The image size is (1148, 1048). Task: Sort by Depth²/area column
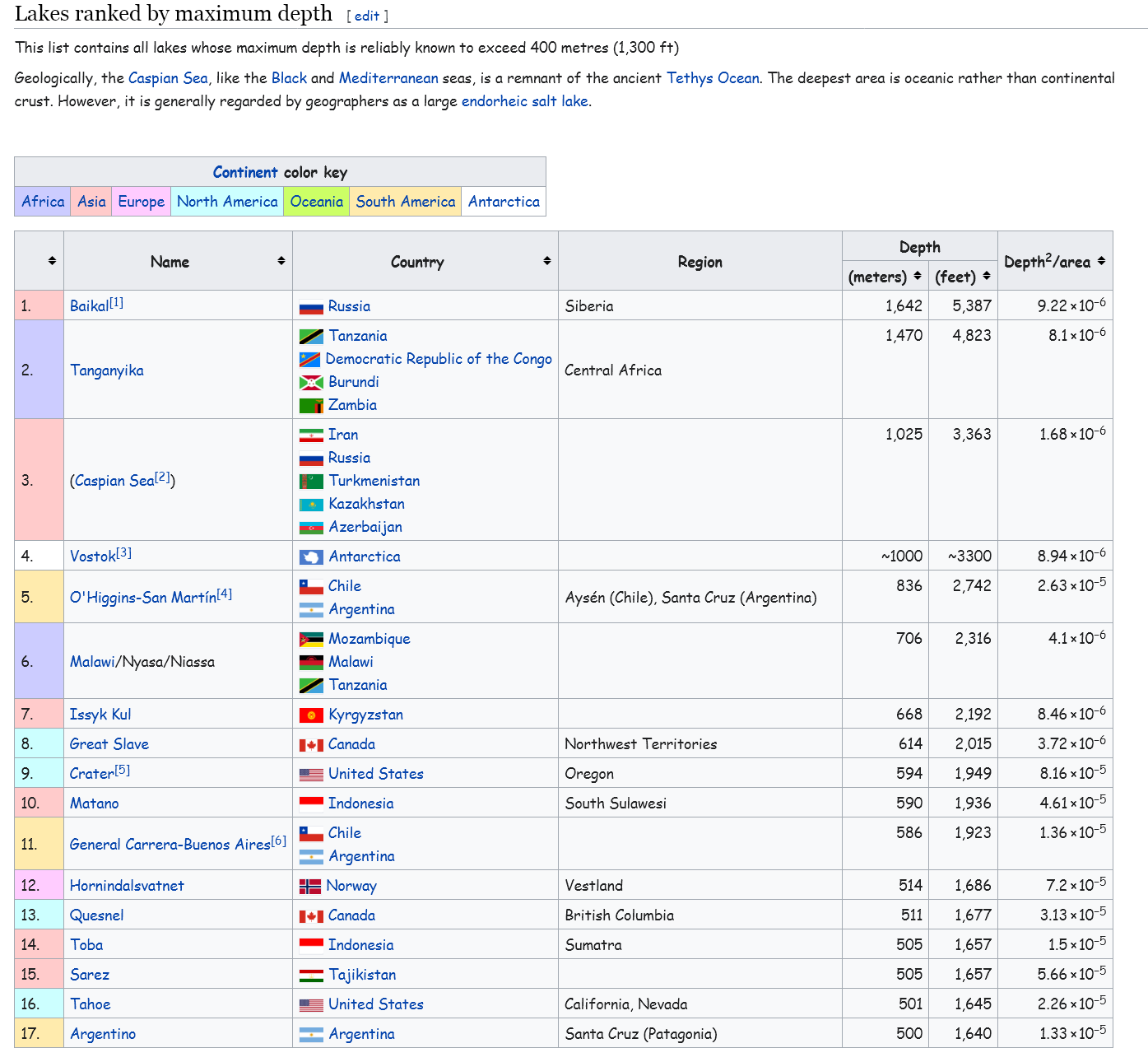click(x=1101, y=261)
